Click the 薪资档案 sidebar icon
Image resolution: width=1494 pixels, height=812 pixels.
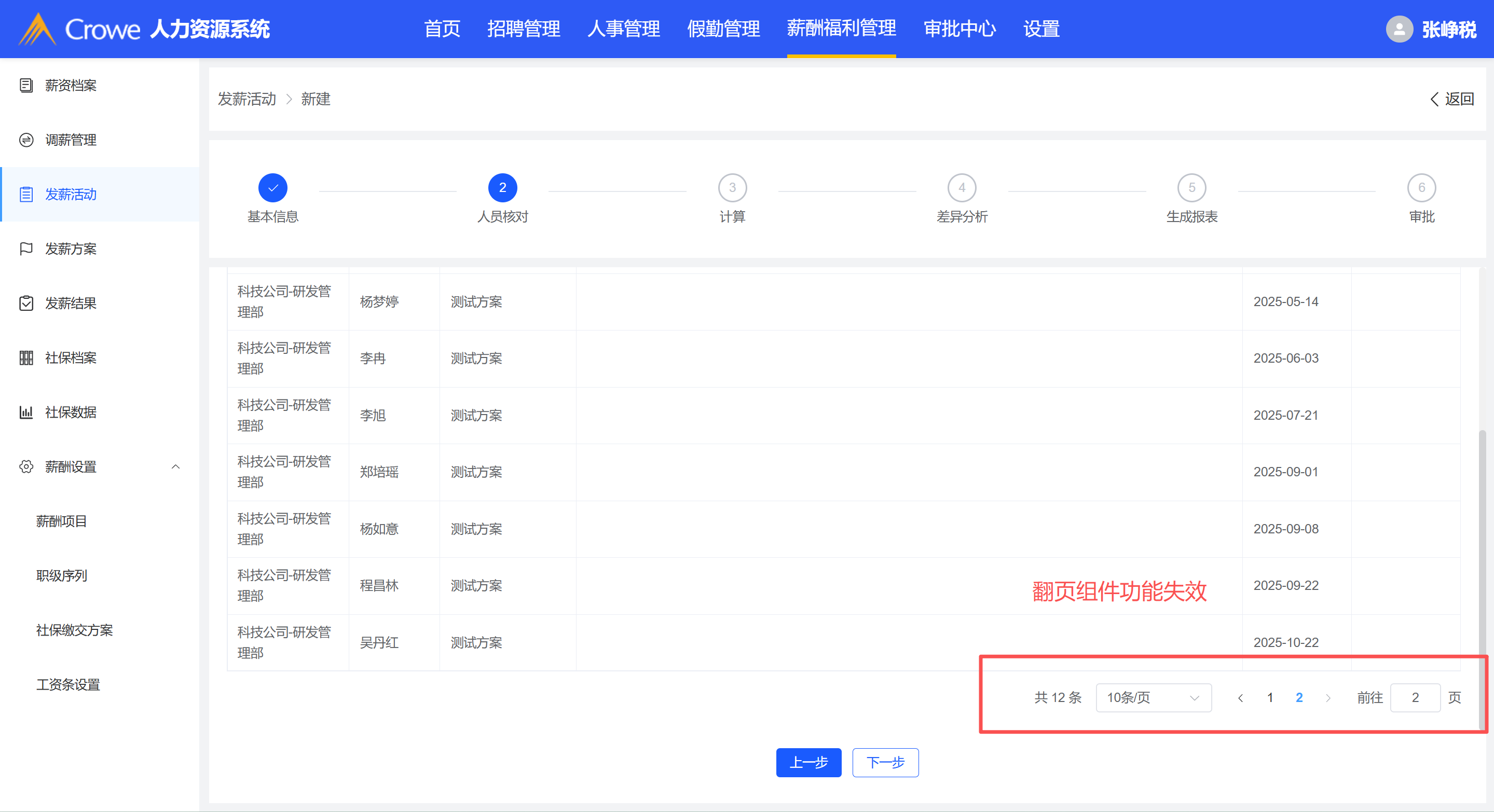26,86
